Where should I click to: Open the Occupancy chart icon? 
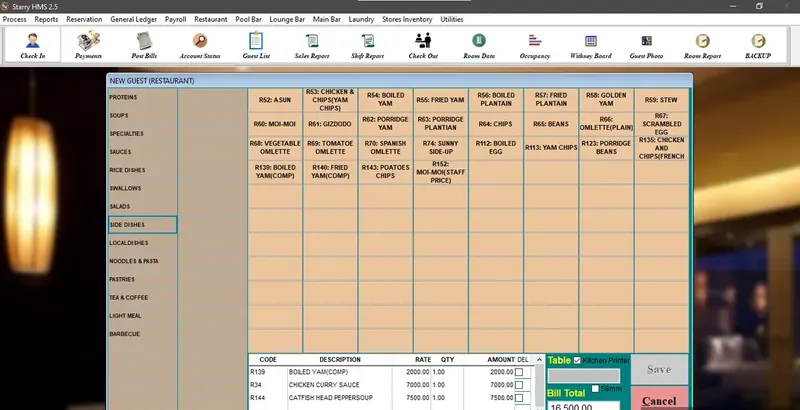[535, 45]
